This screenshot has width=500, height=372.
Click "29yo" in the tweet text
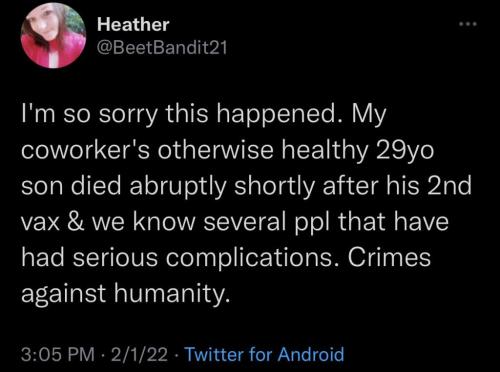405,151
